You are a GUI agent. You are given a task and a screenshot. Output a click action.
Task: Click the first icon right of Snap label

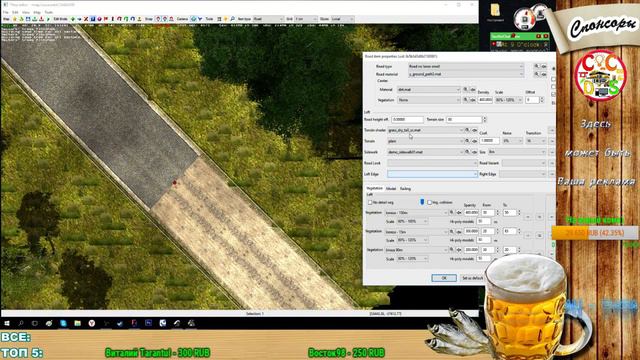pos(158,19)
